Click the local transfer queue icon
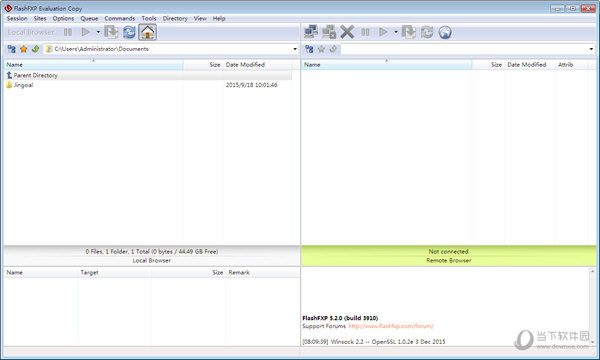The width and height of the screenshot is (600, 360). coord(111,32)
